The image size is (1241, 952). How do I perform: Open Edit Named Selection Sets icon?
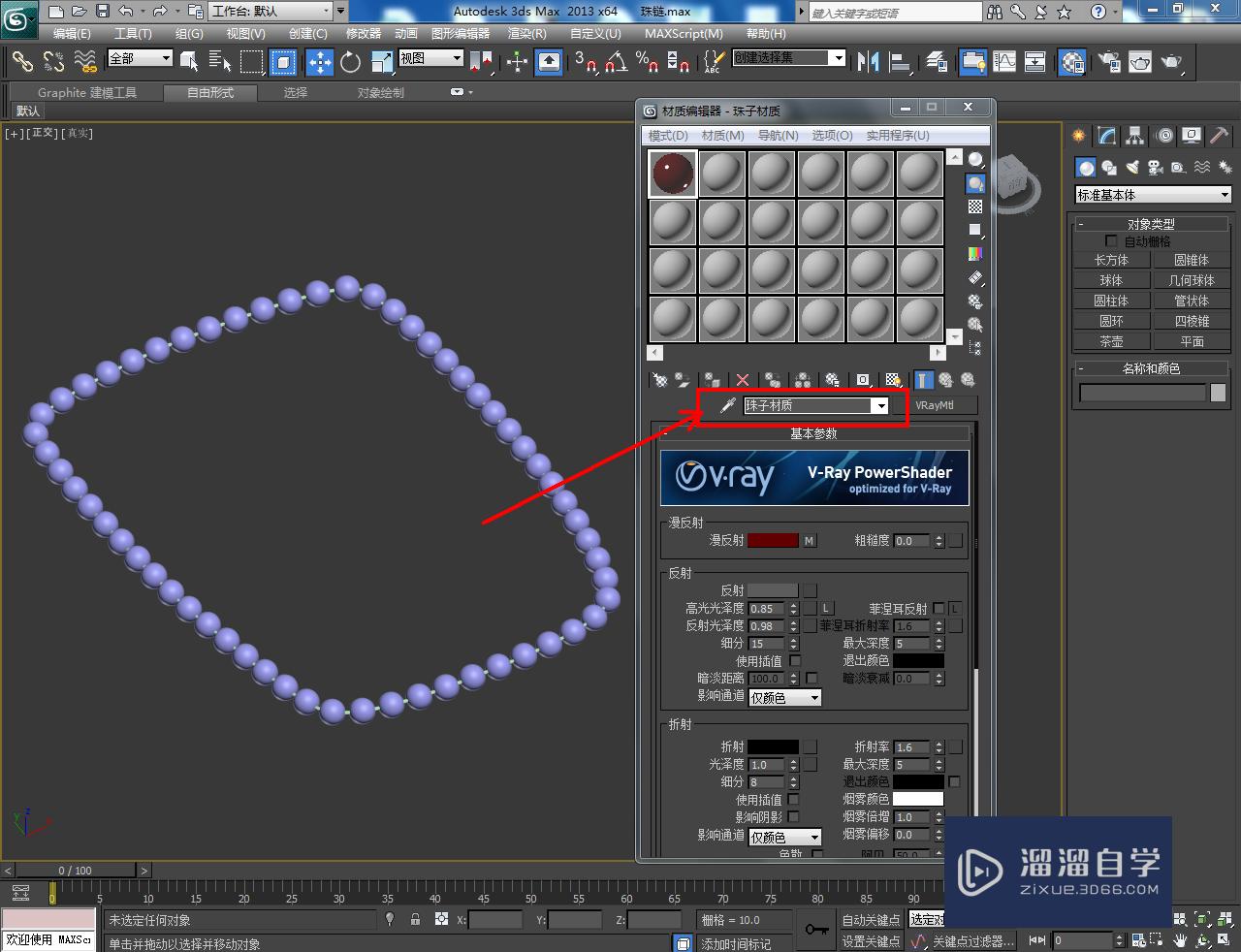click(713, 62)
